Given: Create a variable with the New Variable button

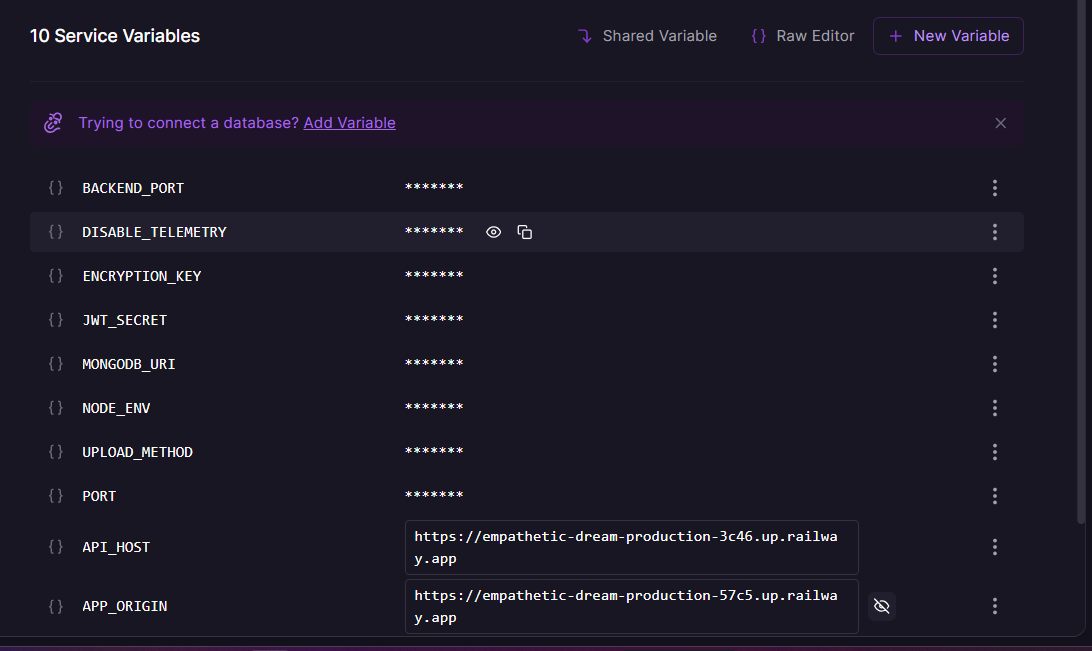Looking at the screenshot, I should pyautogui.click(x=947, y=35).
